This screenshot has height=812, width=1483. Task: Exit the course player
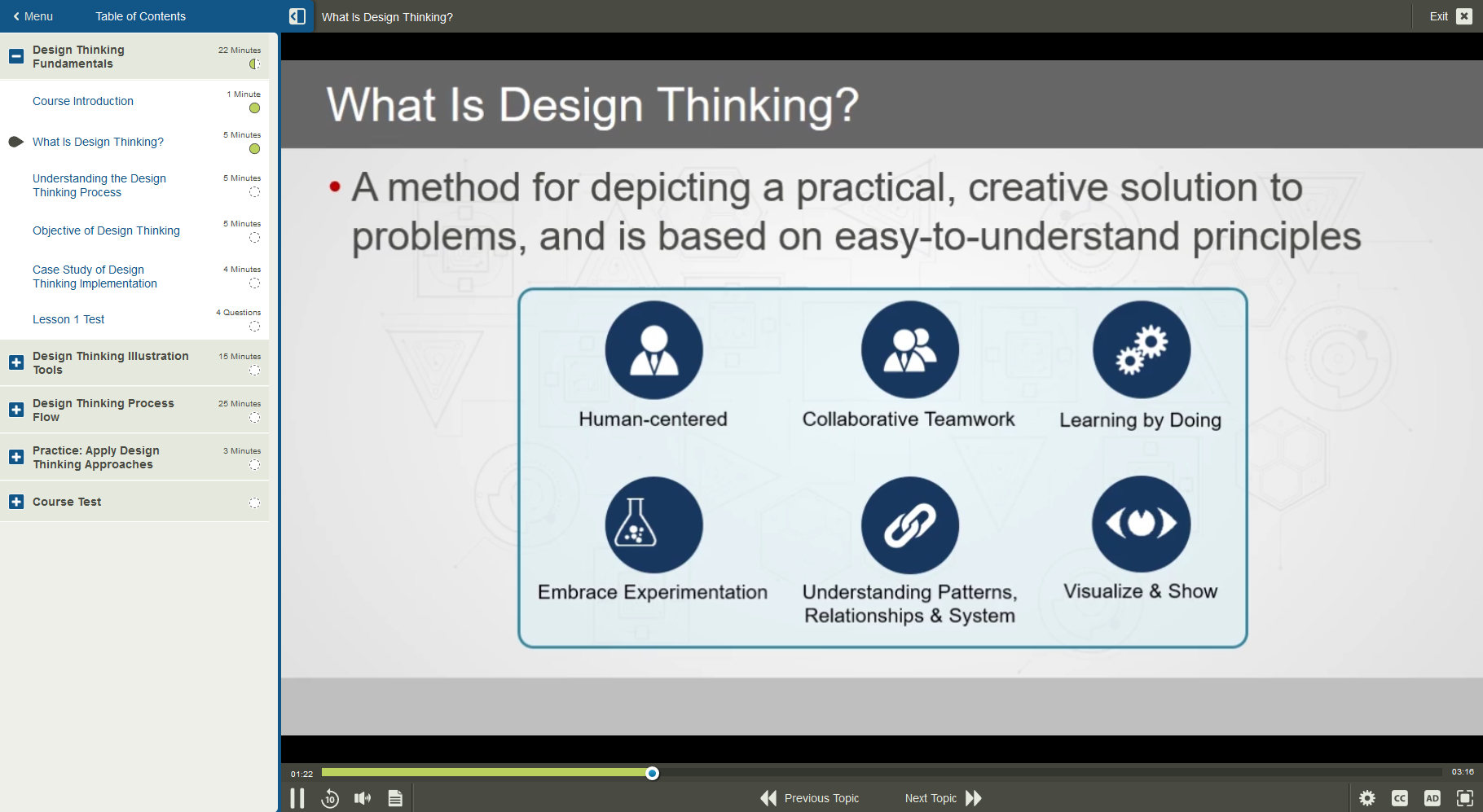point(1450,16)
